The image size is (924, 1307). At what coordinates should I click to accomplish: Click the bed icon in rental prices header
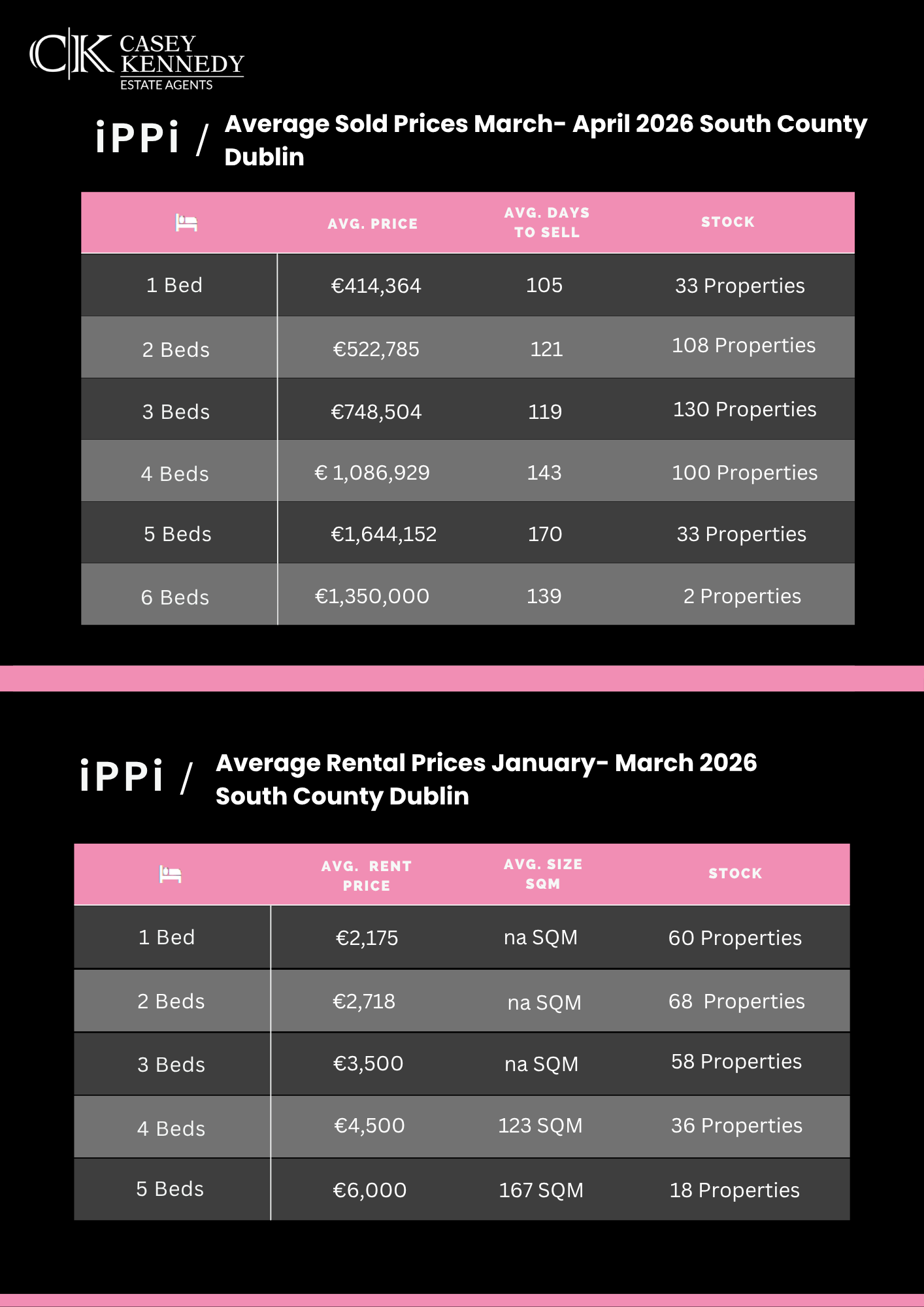pyautogui.click(x=170, y=874)
